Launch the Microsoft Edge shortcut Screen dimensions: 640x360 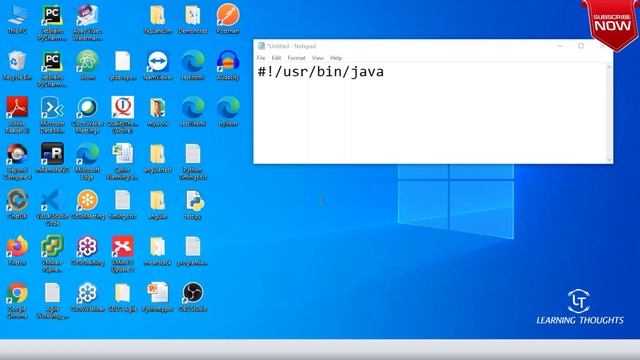click(87, 162)
